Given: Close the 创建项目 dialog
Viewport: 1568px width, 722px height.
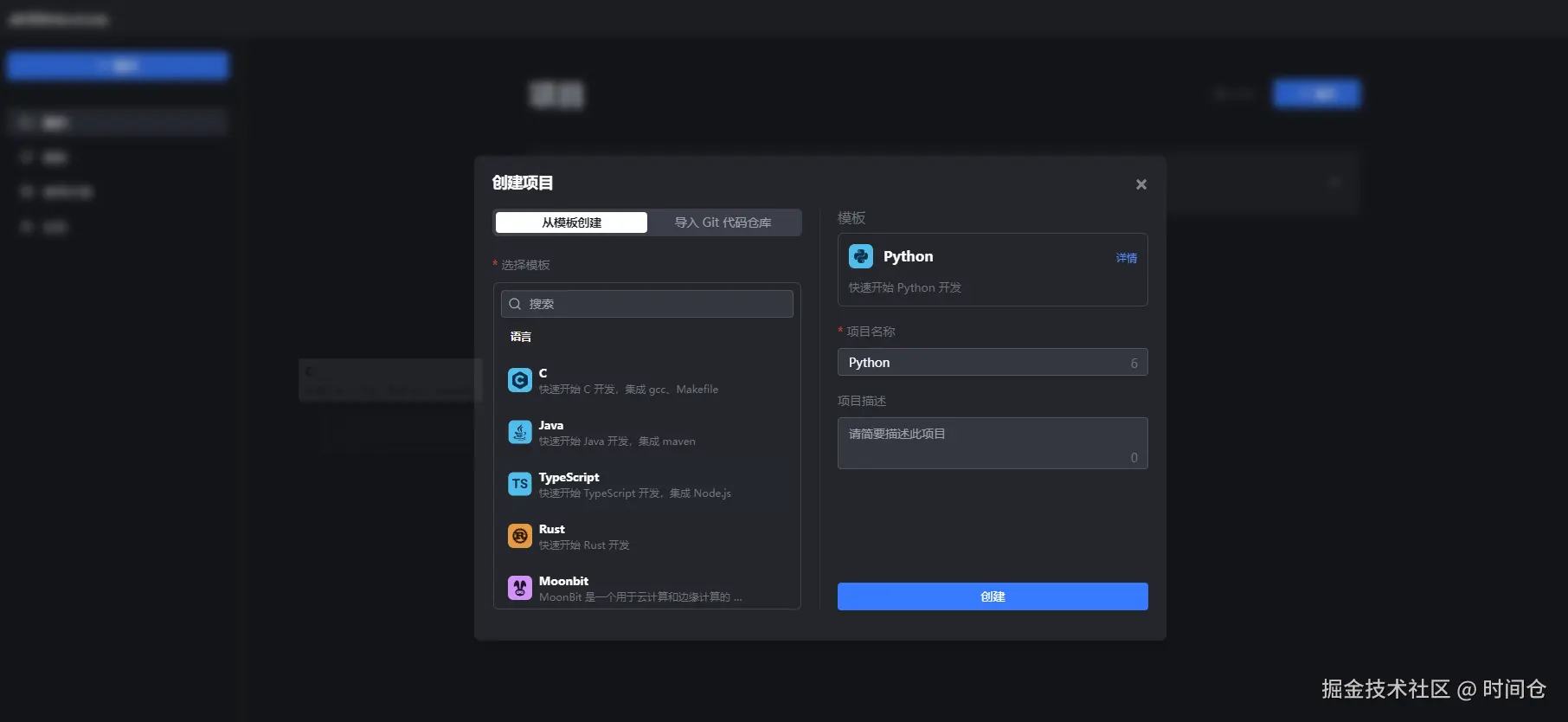Looking at the screenshot, I should point(1141,184).
